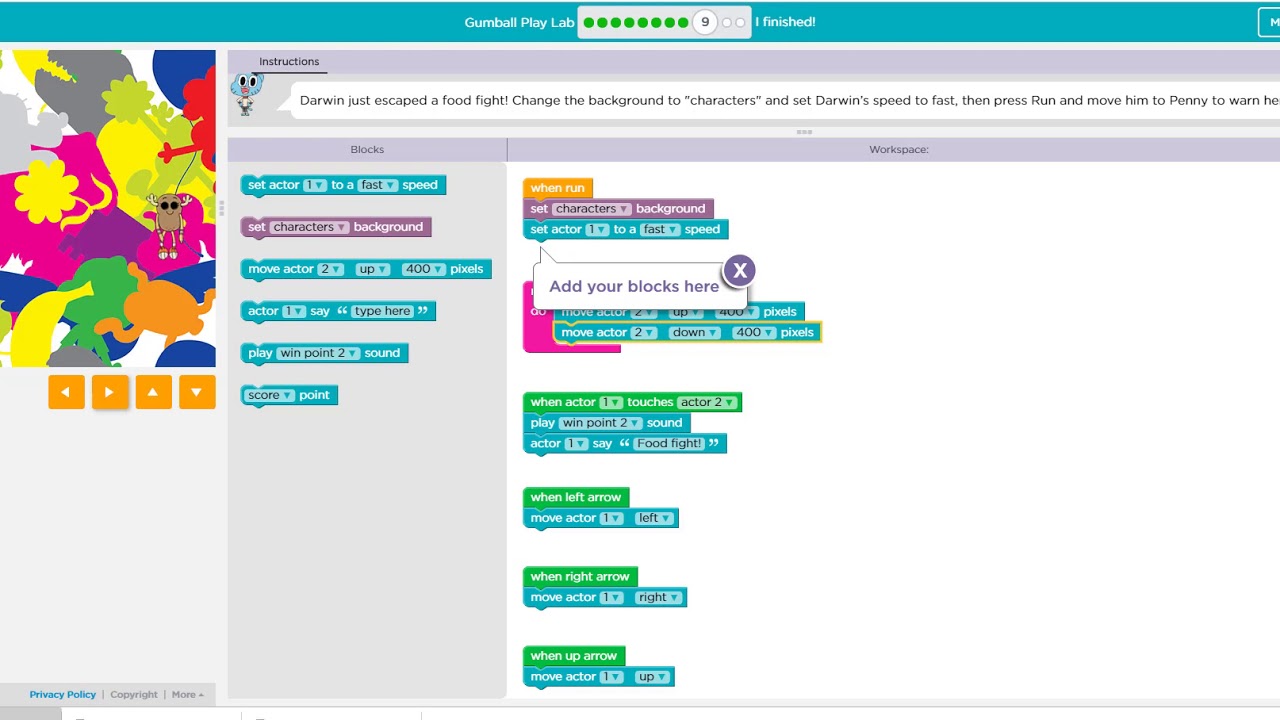Click the Darwin sprite in play area
The height and width of the screenshot is (720, 1280).
(x=169, y=224)
